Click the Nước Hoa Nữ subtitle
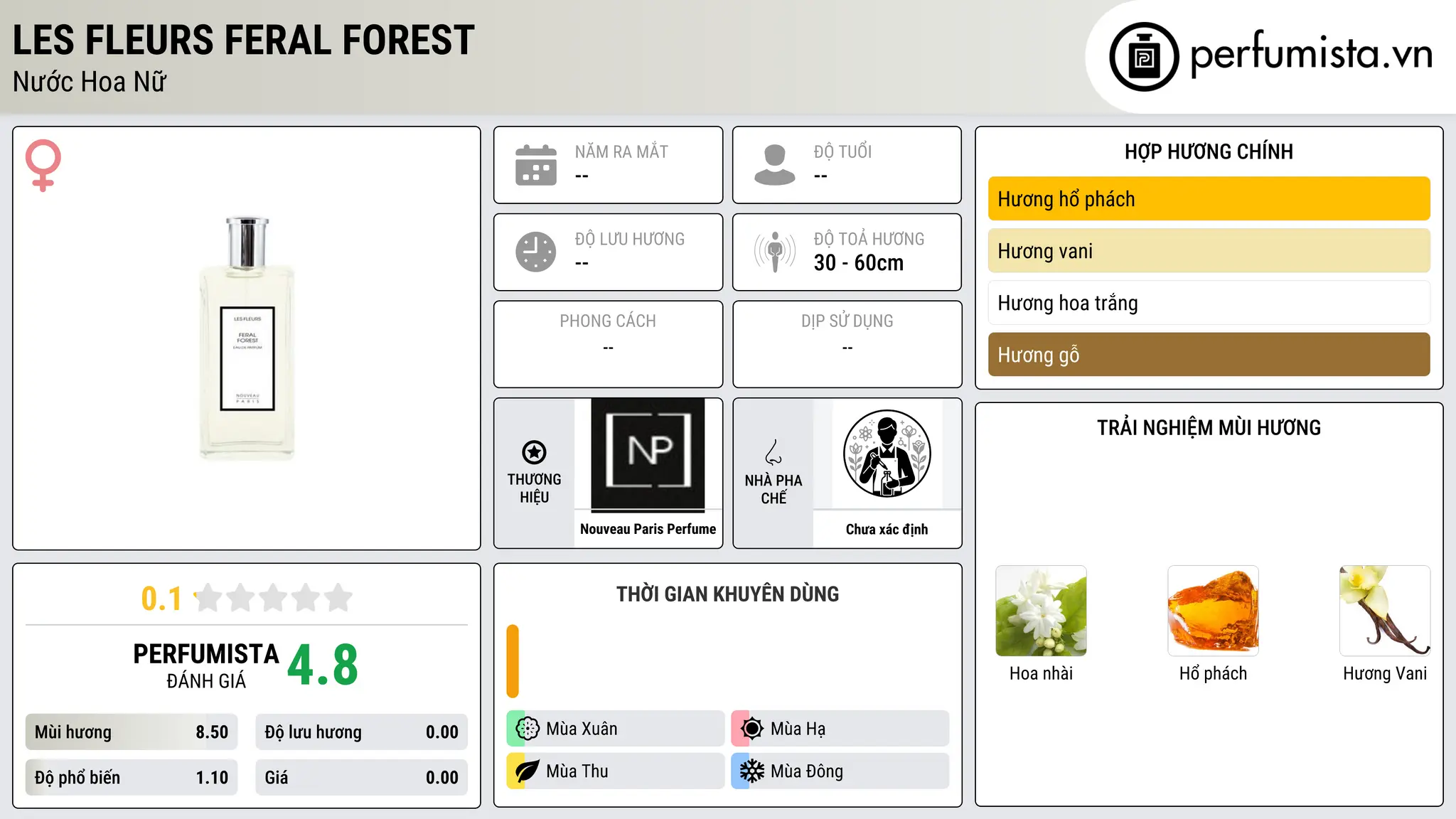This screenshot has height=819, width=1456. click(x=90, y=82)
